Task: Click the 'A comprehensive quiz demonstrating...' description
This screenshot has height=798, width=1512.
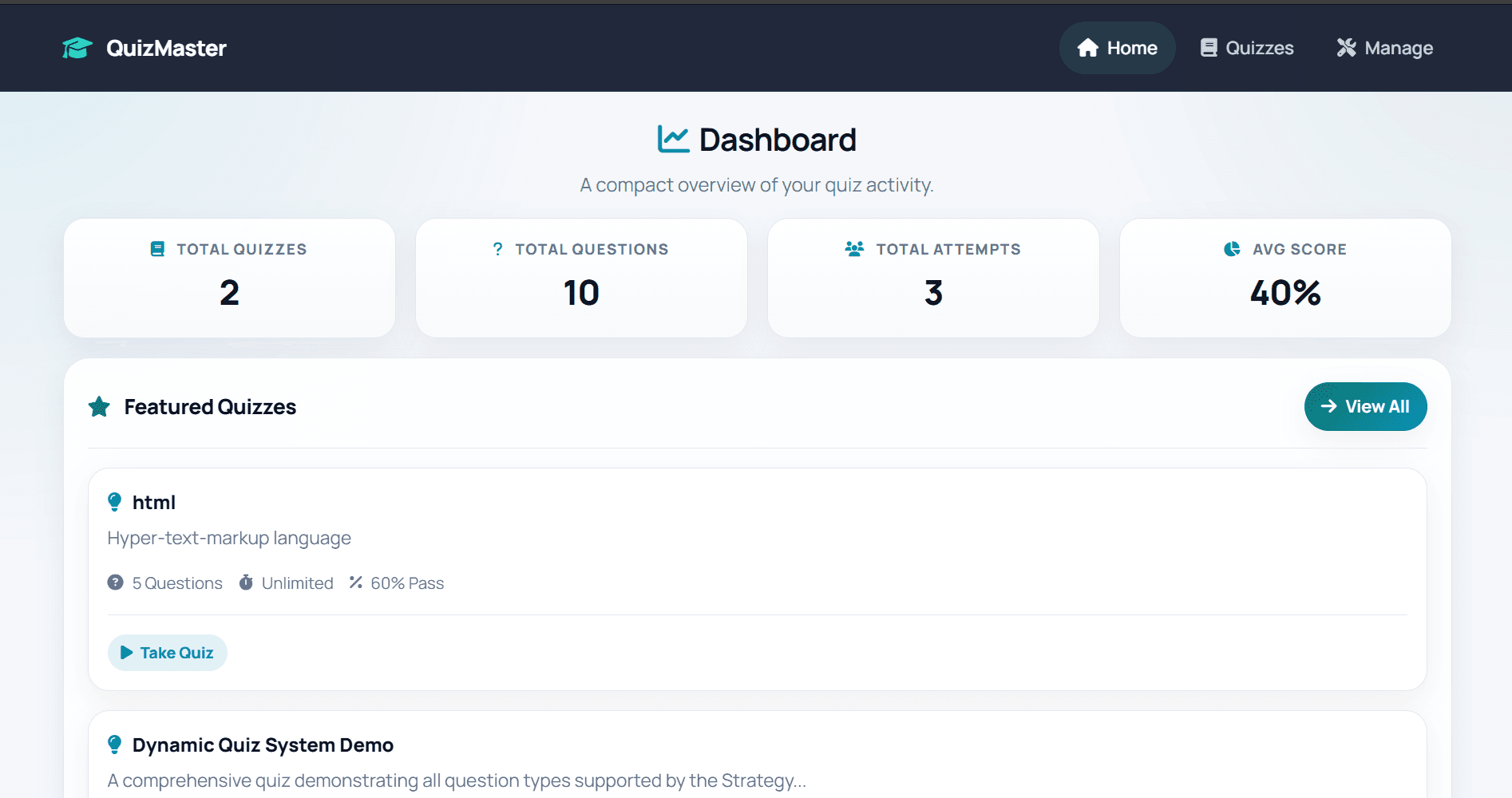Action: click(x=457, y=780)
